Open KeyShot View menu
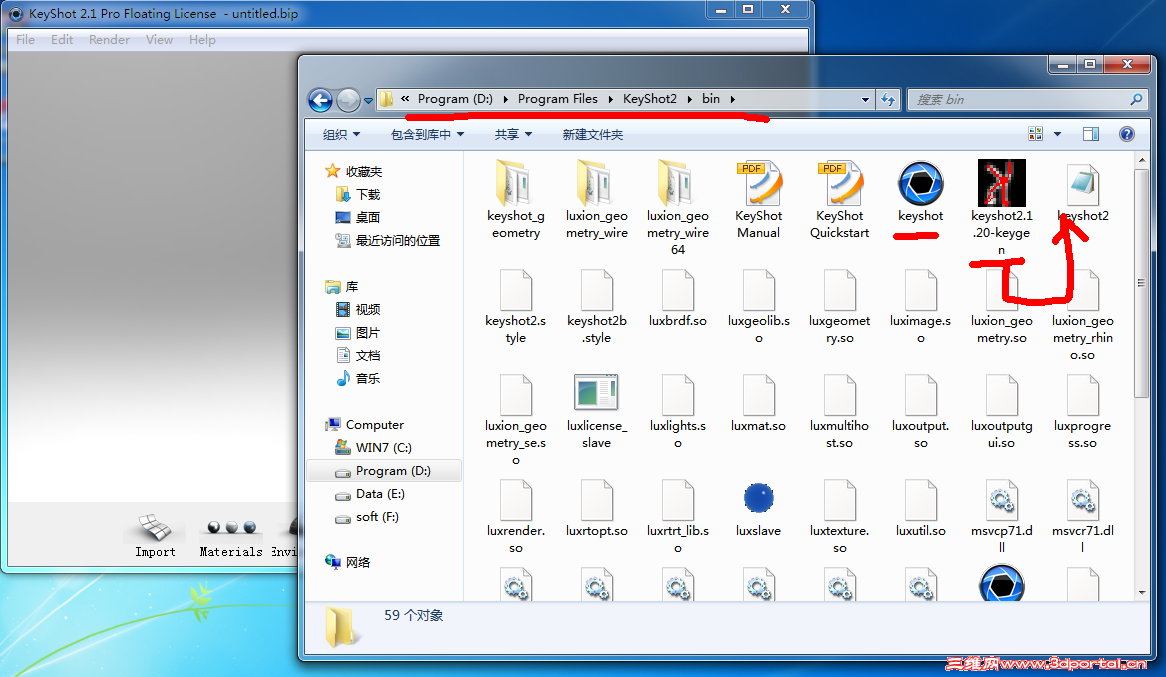The height and width of the screenshot is (677, 1166). pyautogui.click(x=159, y=39)
